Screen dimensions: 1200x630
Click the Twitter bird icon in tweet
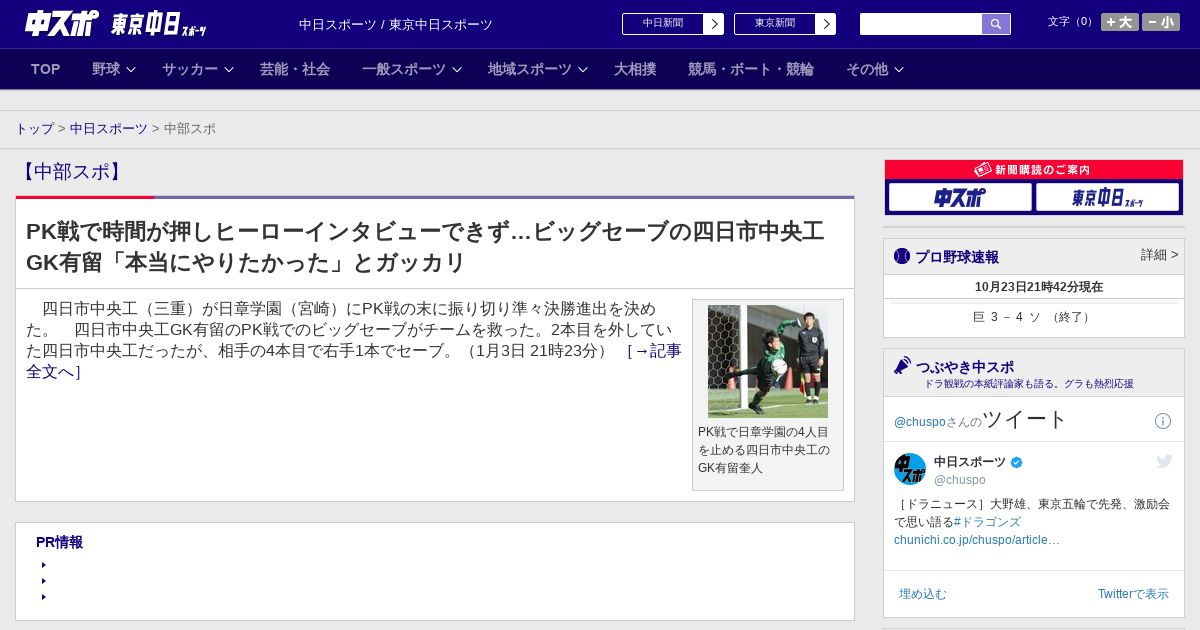click(1164, 461)
